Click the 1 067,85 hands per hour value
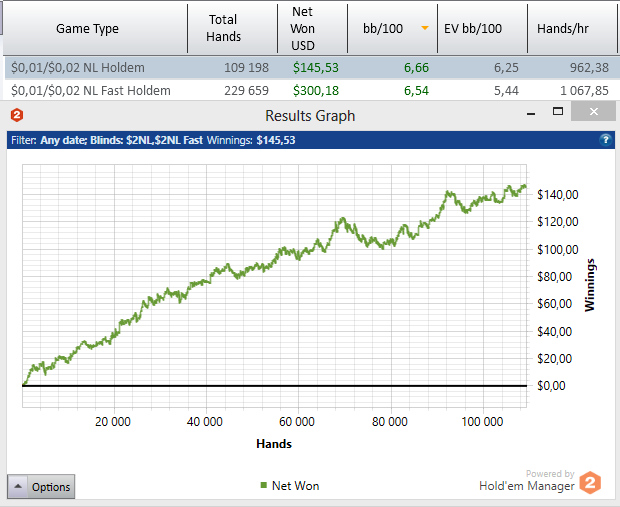Image resolution: width=620 pixels, height=507 pixels. point(584,91)
